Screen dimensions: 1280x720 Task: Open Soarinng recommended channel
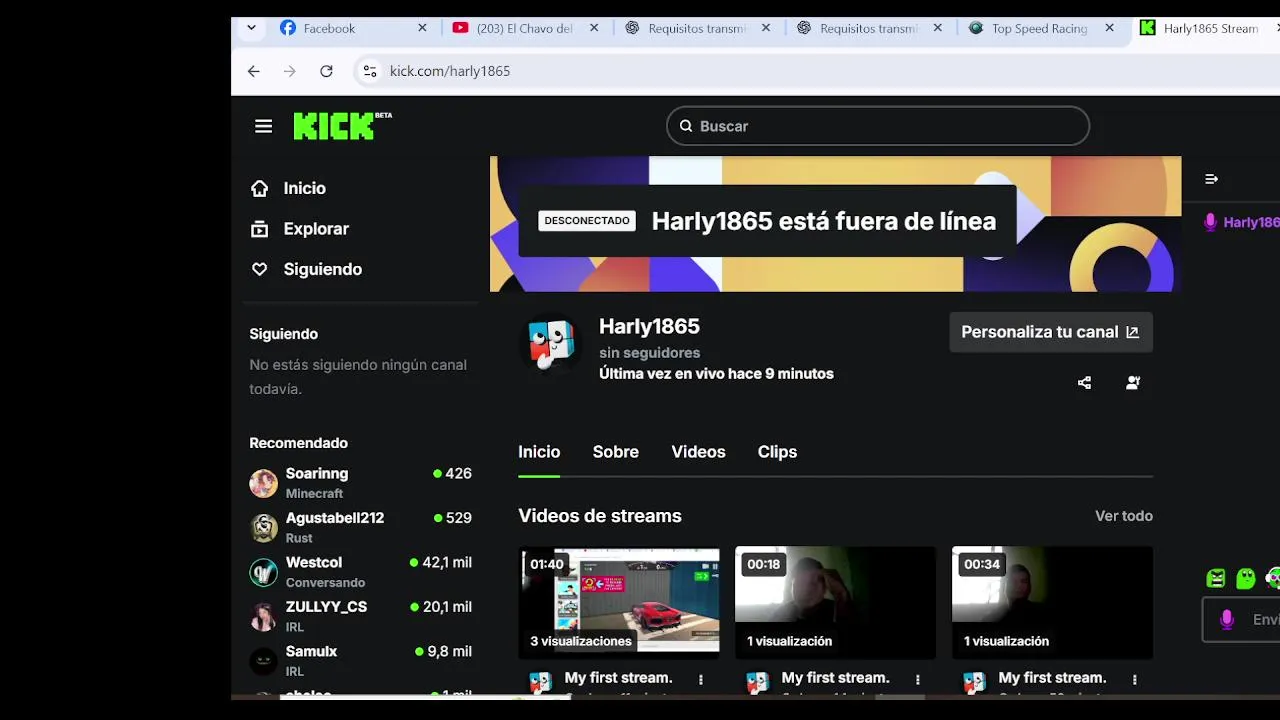361,483
